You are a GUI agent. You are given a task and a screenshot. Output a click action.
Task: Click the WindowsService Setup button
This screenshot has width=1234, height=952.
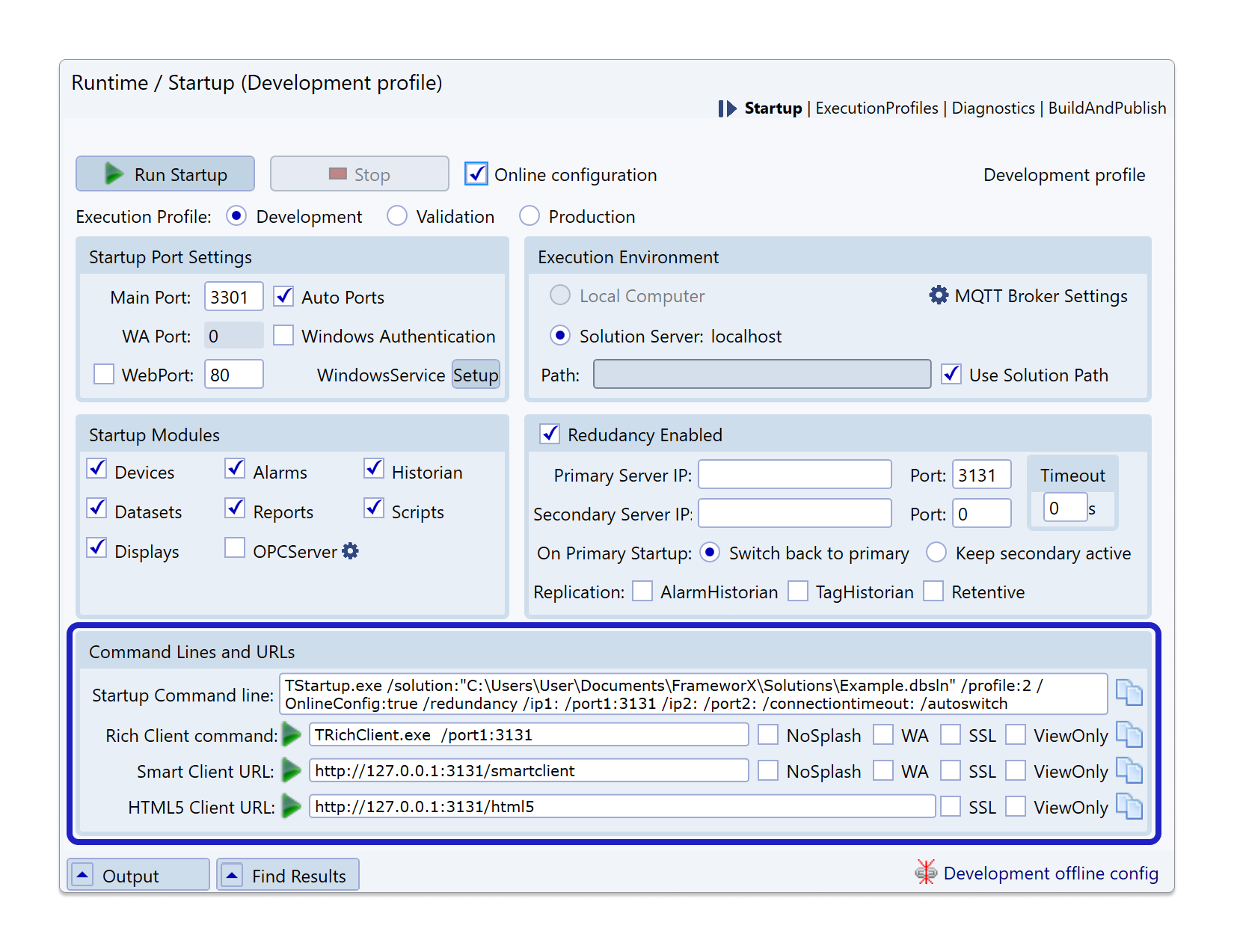pos(476,375)
